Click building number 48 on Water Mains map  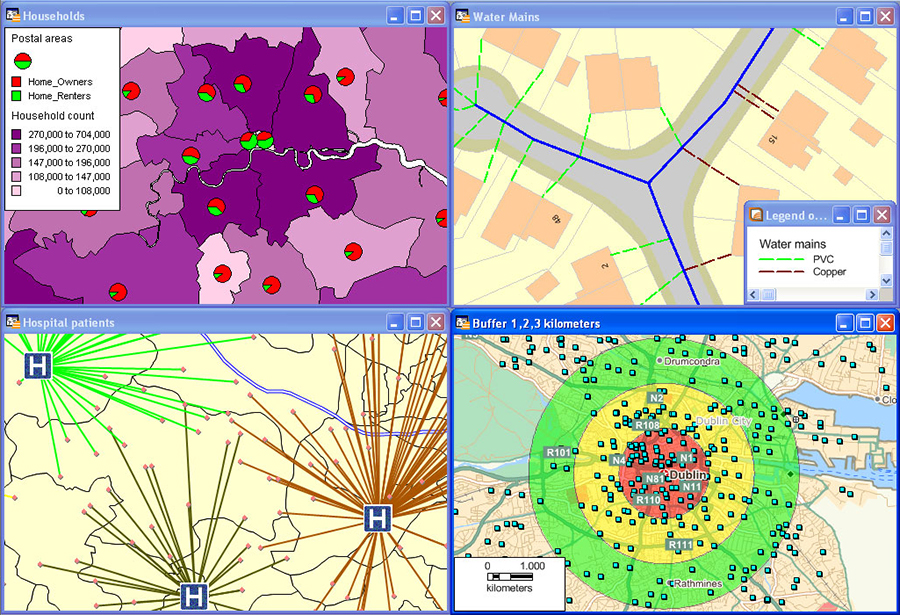tap(556, 219)
